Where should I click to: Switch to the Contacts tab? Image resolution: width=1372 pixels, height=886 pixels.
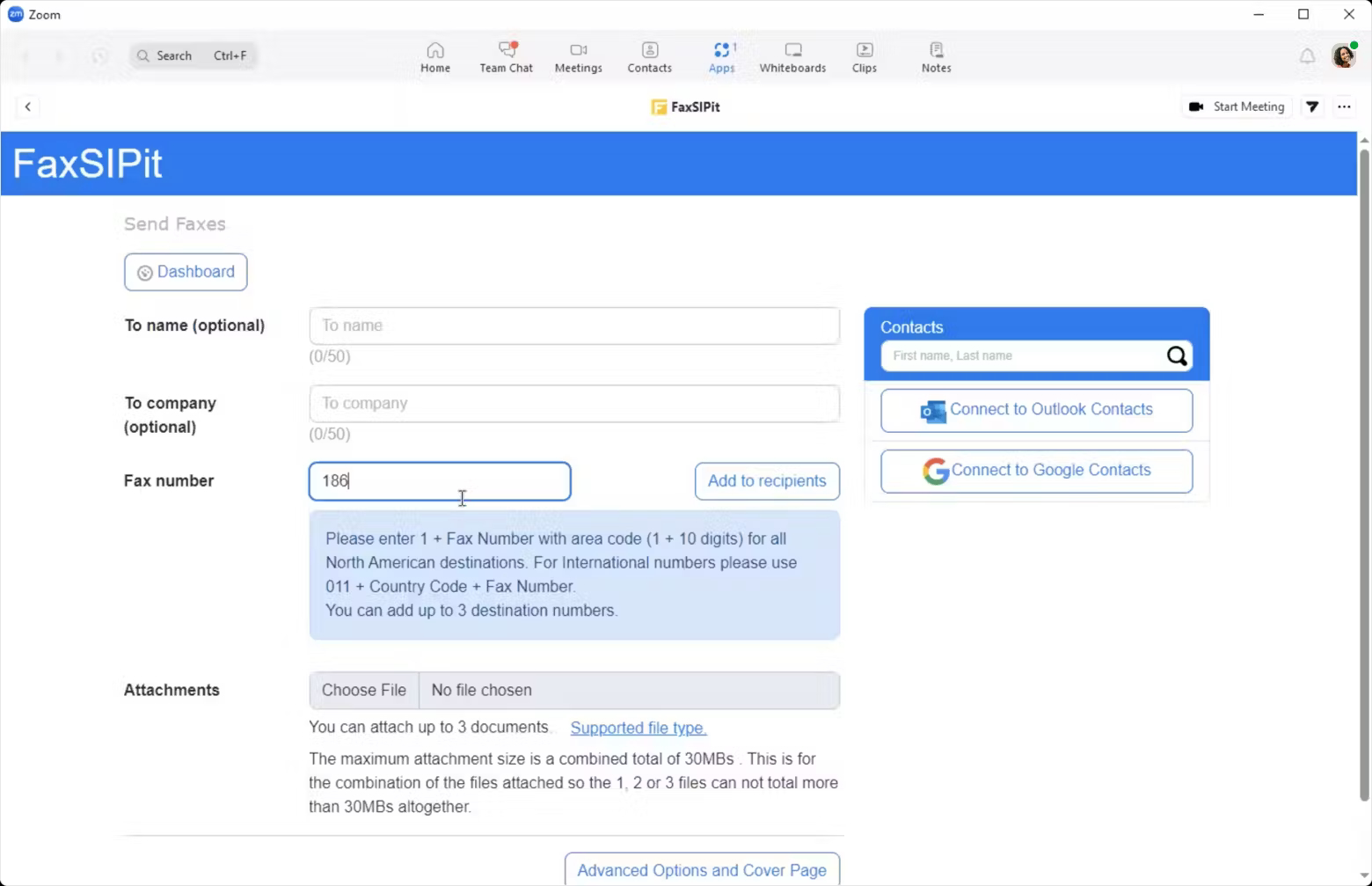649,57
